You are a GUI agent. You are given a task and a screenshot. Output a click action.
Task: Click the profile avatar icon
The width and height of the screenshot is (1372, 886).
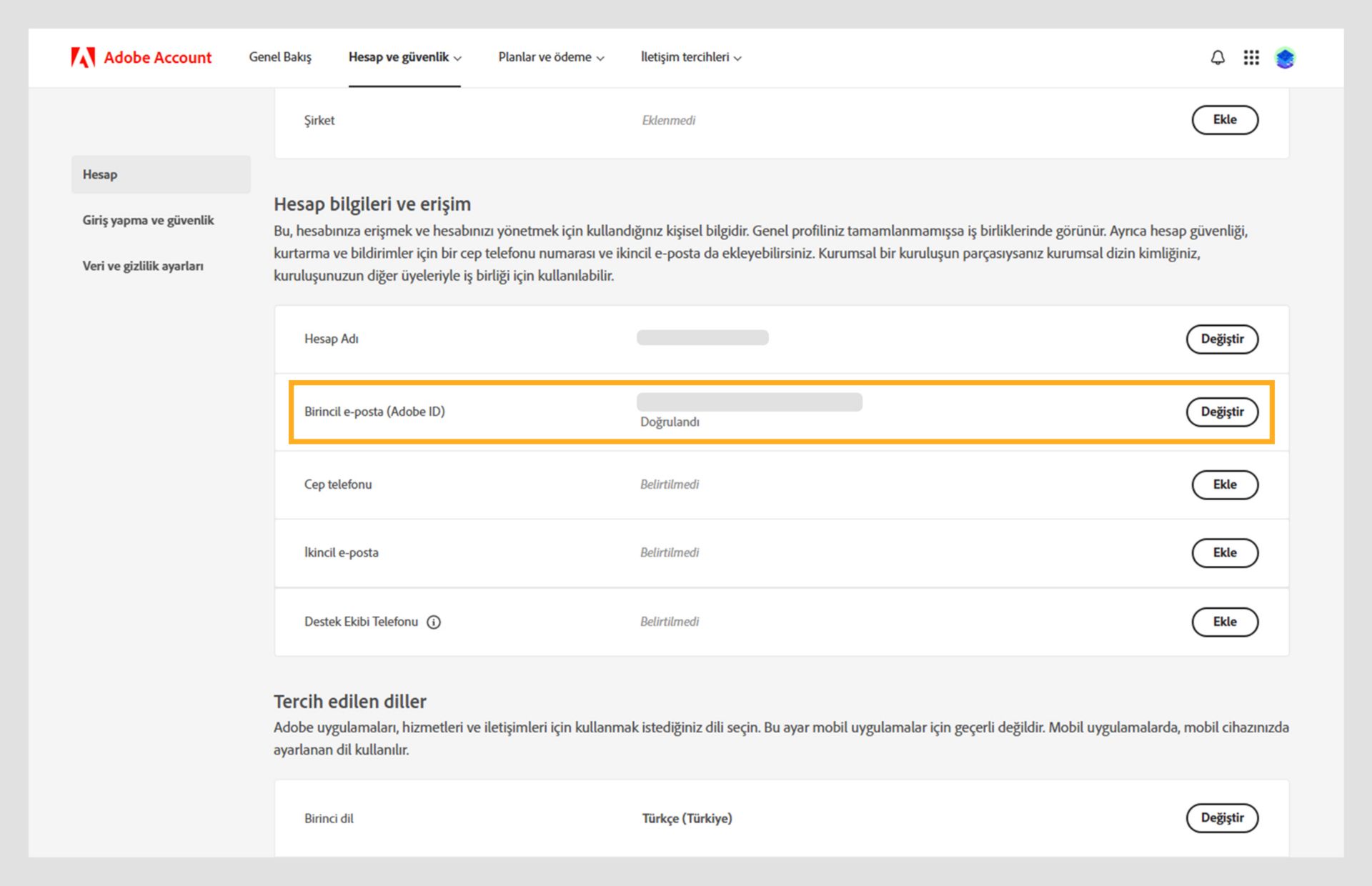point(1285,58)
